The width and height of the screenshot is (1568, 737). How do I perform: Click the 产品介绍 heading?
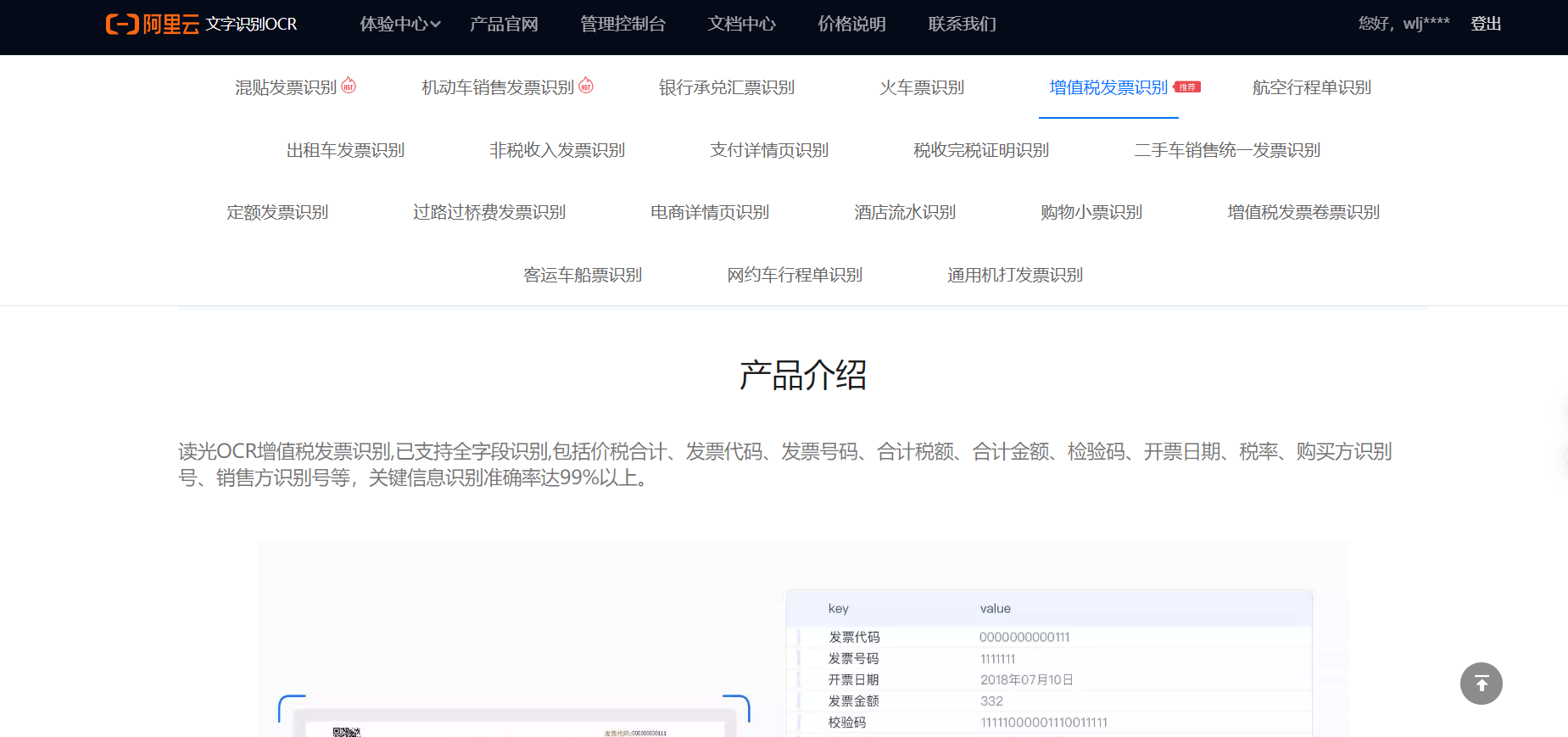803,375
